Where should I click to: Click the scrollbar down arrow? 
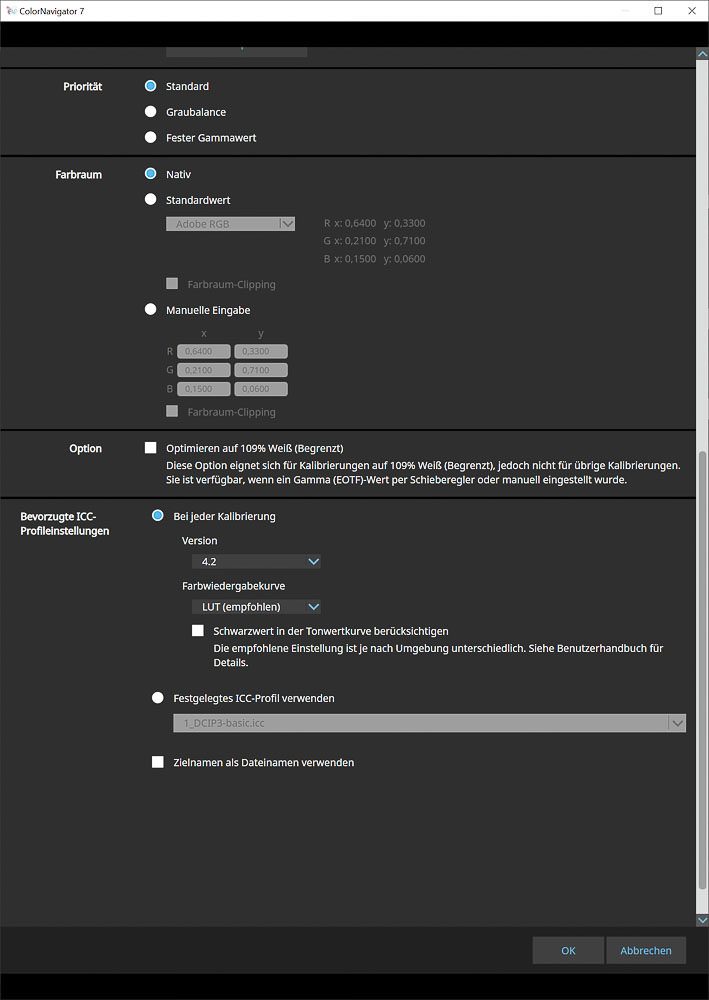(701, 919)
